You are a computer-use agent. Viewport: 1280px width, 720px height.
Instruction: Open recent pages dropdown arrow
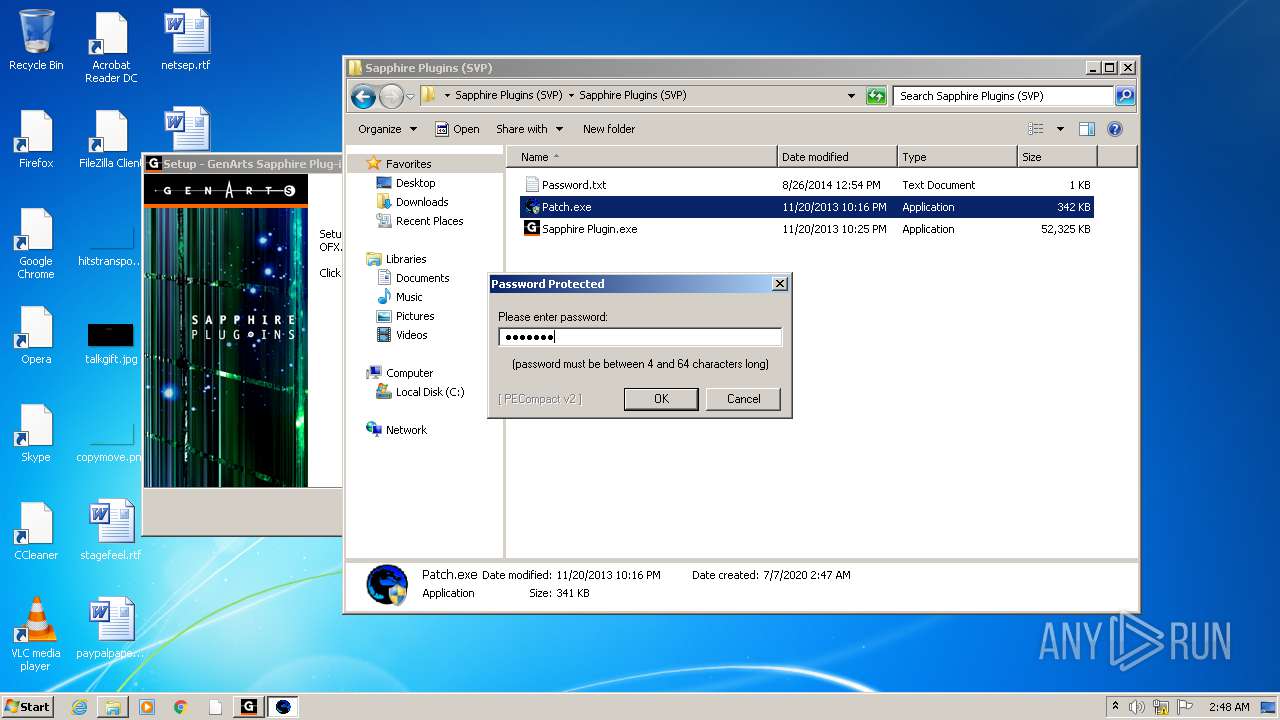(x=410, y=97)
